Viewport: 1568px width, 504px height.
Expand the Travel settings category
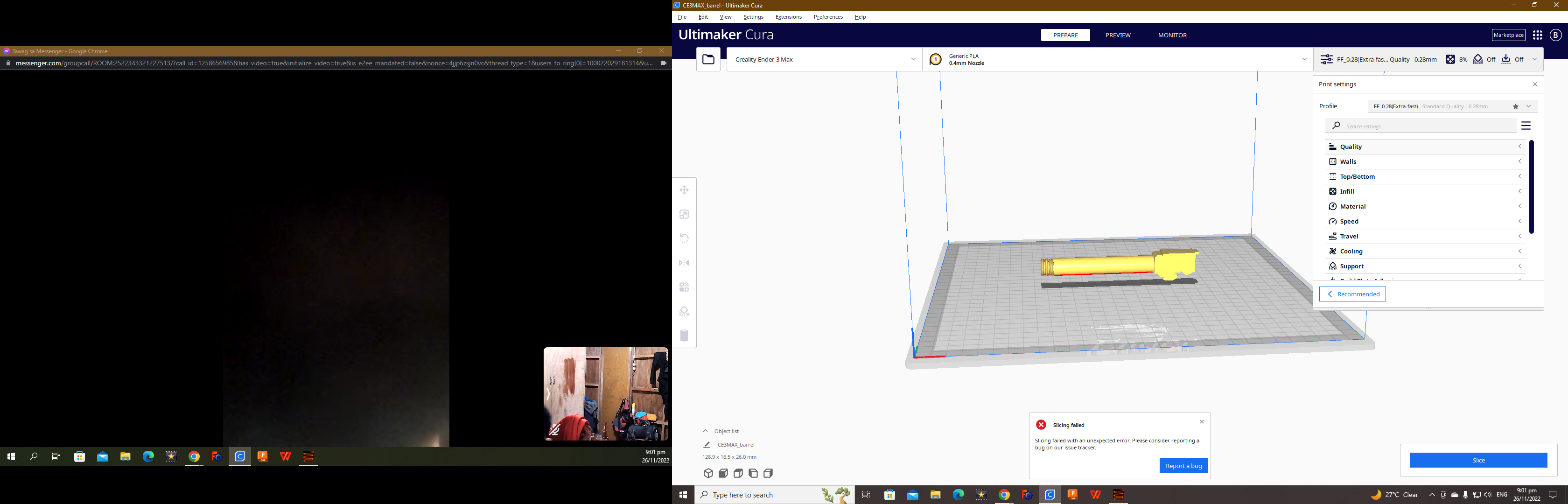(x=1424, y=236)
